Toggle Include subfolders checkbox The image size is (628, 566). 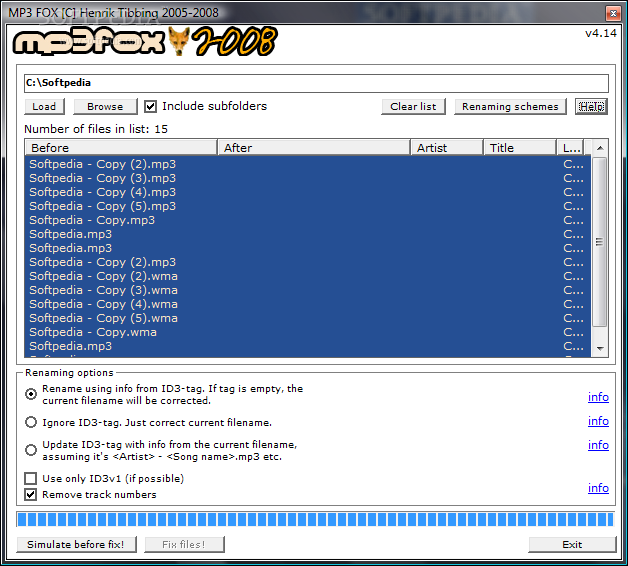click(x=151, y=107)
